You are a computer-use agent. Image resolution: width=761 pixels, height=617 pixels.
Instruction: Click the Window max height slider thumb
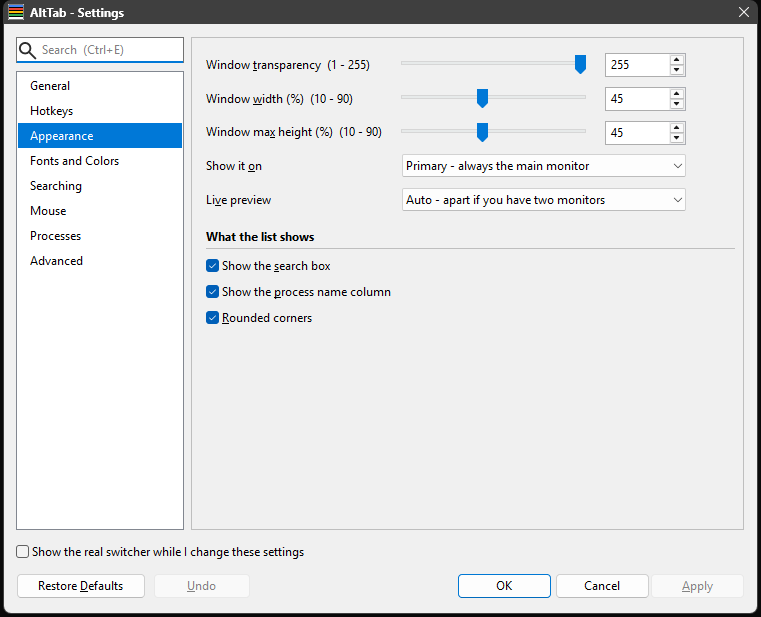coord(482,132)
